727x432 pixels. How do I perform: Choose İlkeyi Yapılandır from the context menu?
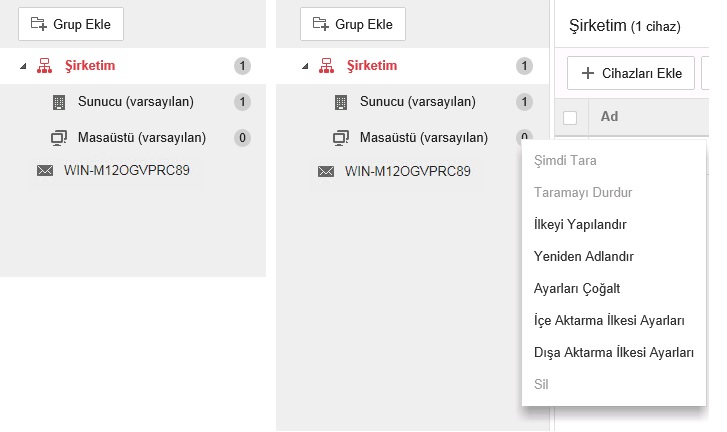(580, 224)
